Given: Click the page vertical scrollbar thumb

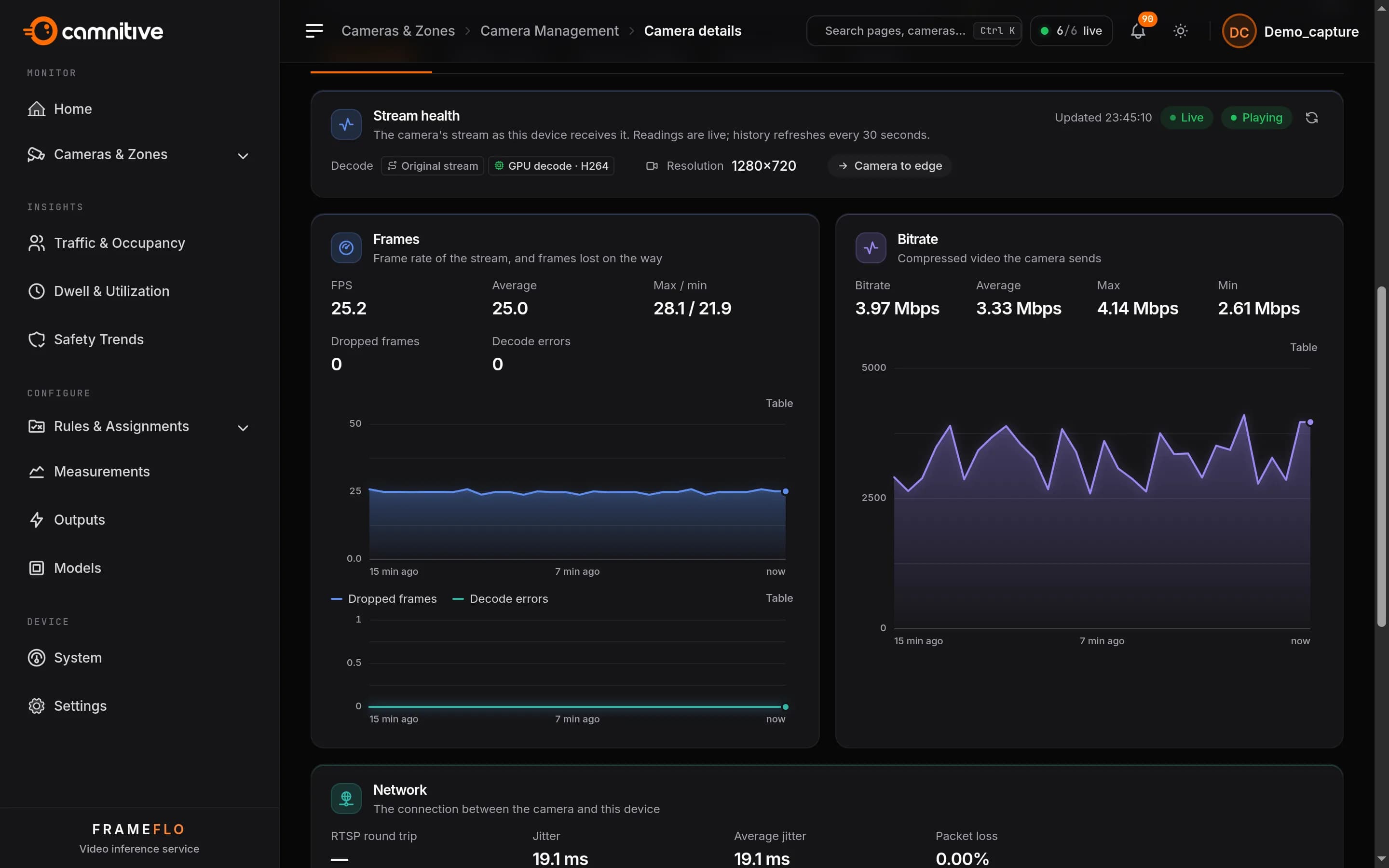Looking at the screenshot, I should coord(1382,456).
